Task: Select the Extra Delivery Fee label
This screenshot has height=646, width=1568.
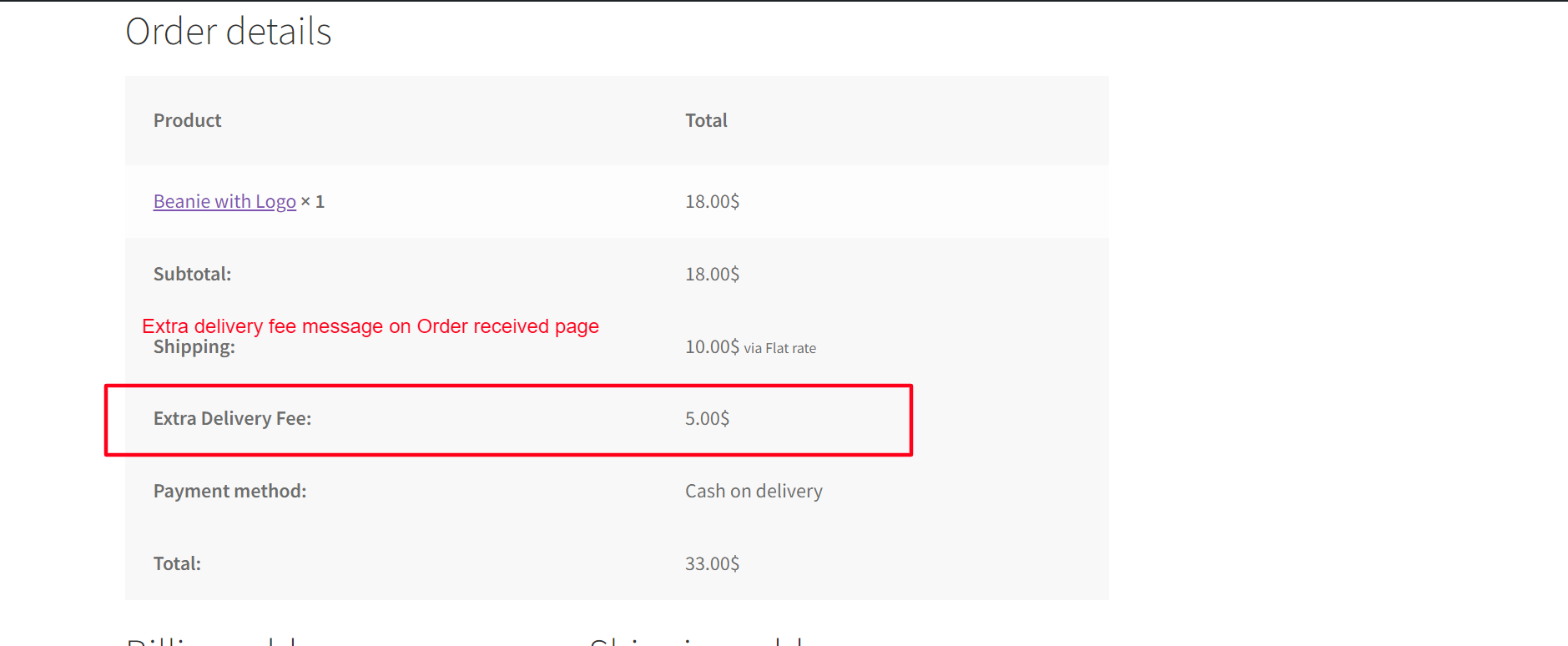Action: pos(232,418)
